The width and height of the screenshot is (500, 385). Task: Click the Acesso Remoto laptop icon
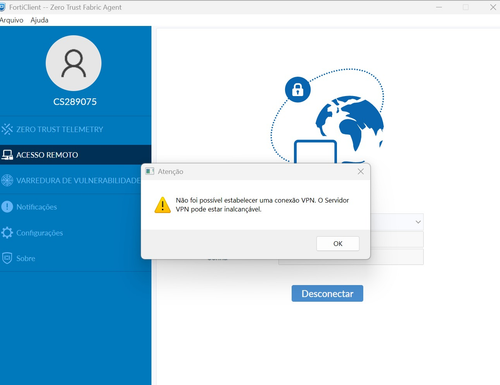[x=7, y=155]
